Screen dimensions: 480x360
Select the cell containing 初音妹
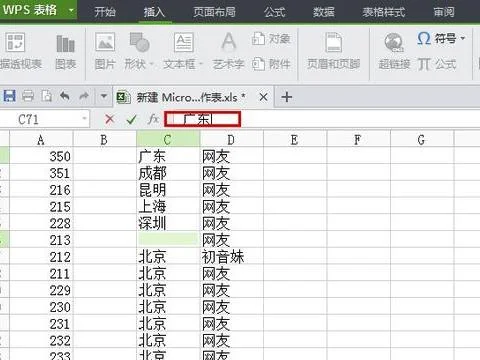(x=231, y=257)
